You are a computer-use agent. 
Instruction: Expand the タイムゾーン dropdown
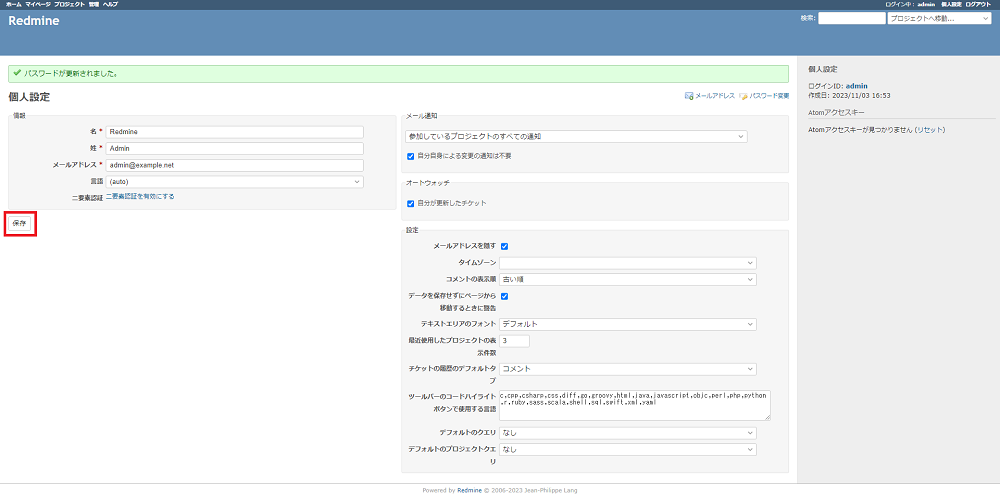tap(627, 263)
